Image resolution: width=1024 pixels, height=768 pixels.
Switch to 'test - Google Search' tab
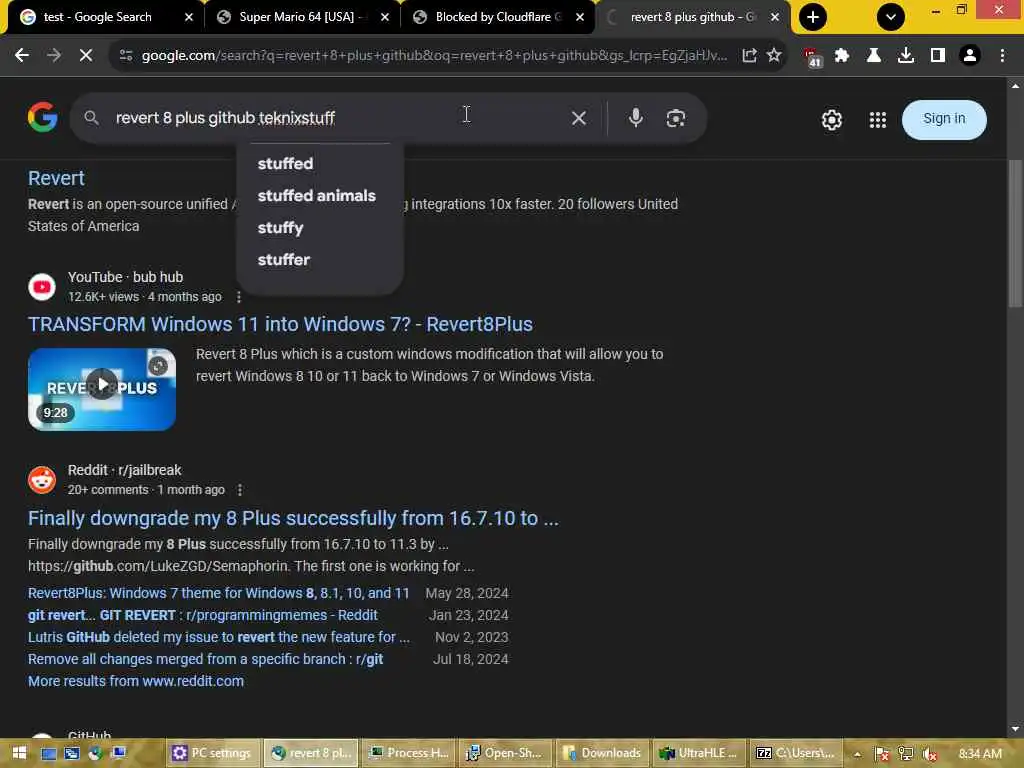point(98,17)
